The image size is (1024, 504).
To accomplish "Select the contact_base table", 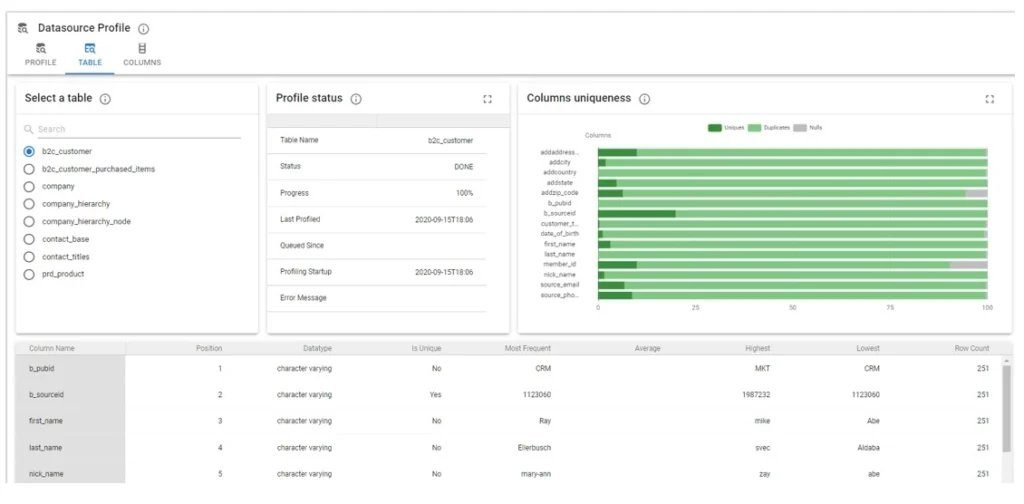I will (x=29, y=239).
